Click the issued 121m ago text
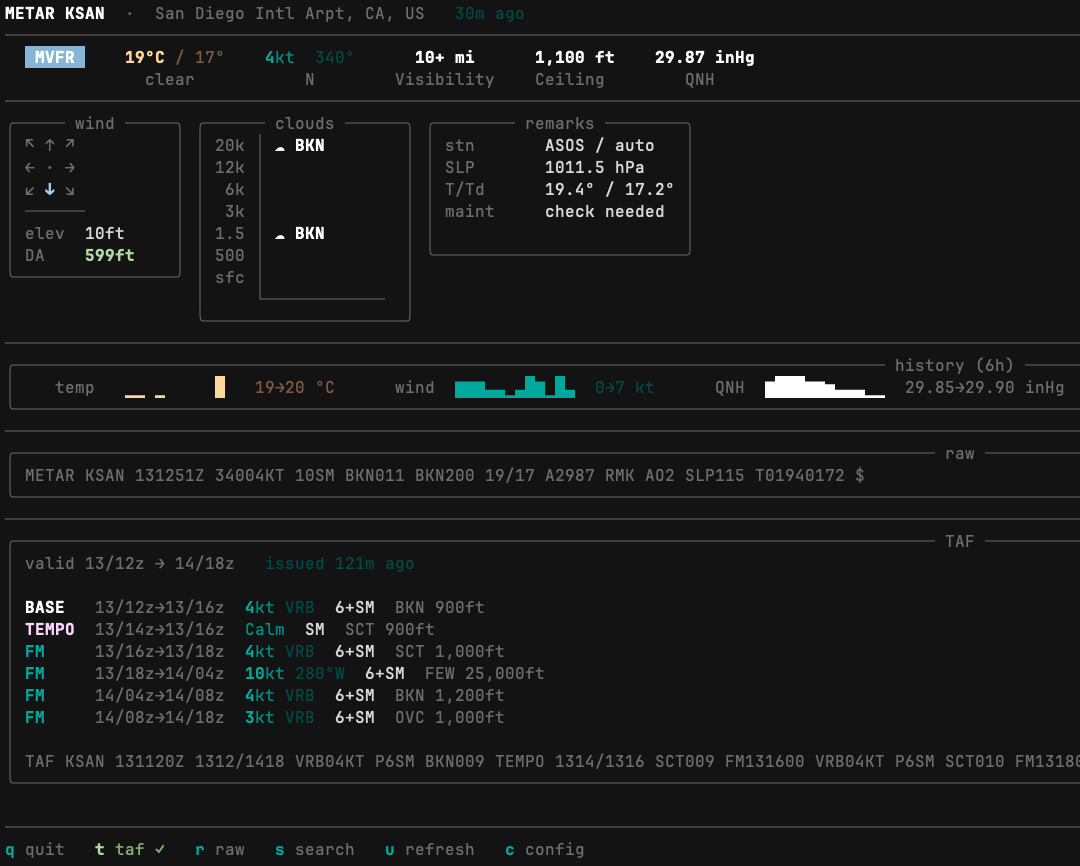The width and height of the screenshot is (1080, 866). [x=340, y=564]
